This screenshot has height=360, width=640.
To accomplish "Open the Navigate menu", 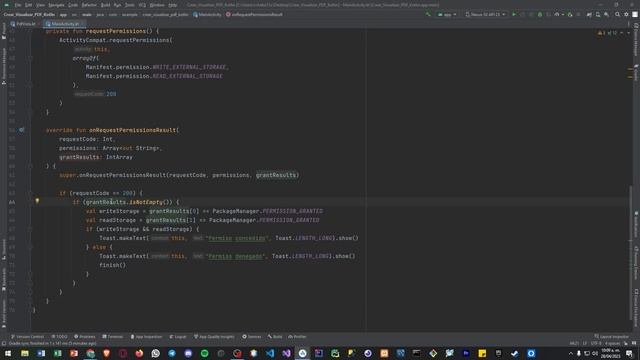I will coord(56,5).
